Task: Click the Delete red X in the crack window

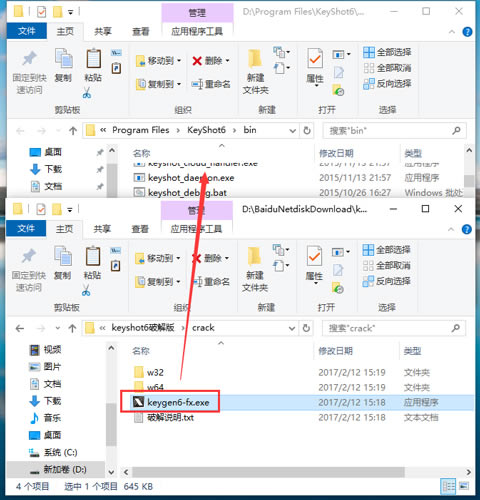Action: pyautogui.click(x=197, y=258)
